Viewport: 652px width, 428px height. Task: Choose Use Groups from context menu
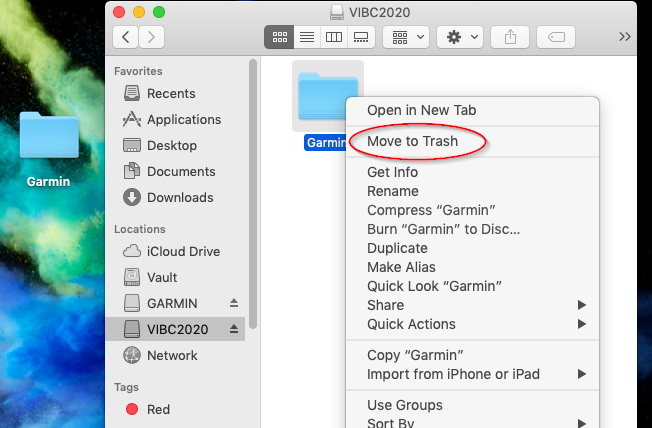click(472, 405)
